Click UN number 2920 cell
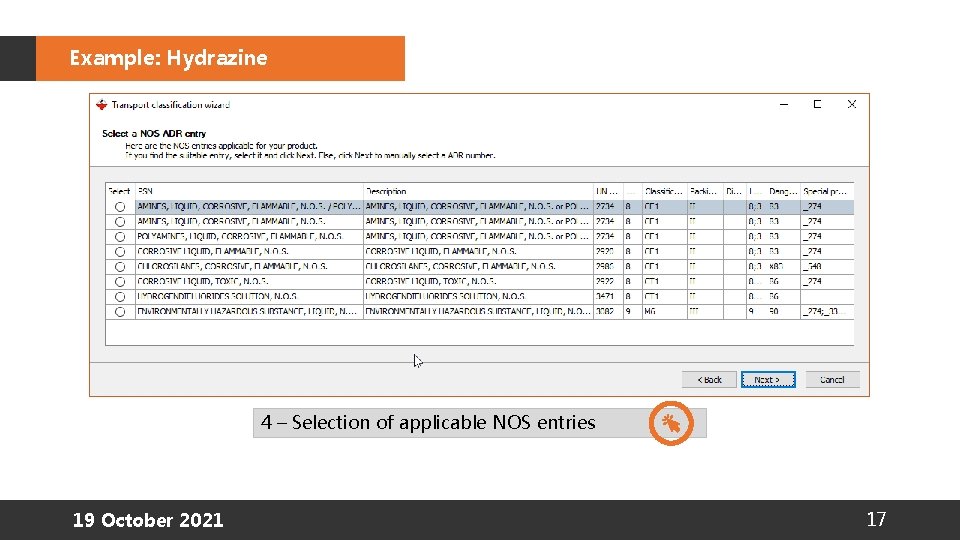960x540 pixels. point(608,251)
